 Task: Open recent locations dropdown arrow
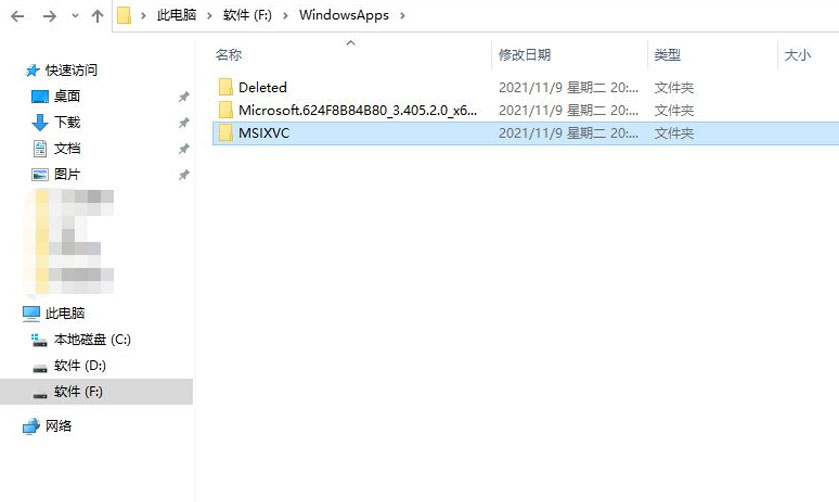coord(75,16)
